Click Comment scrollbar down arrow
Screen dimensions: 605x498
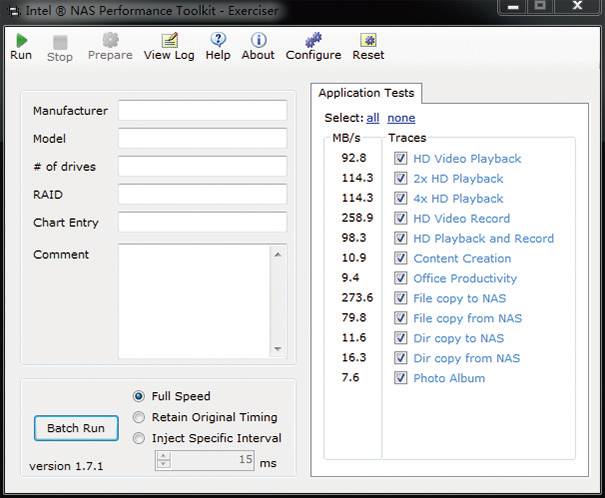coord(278,349)
